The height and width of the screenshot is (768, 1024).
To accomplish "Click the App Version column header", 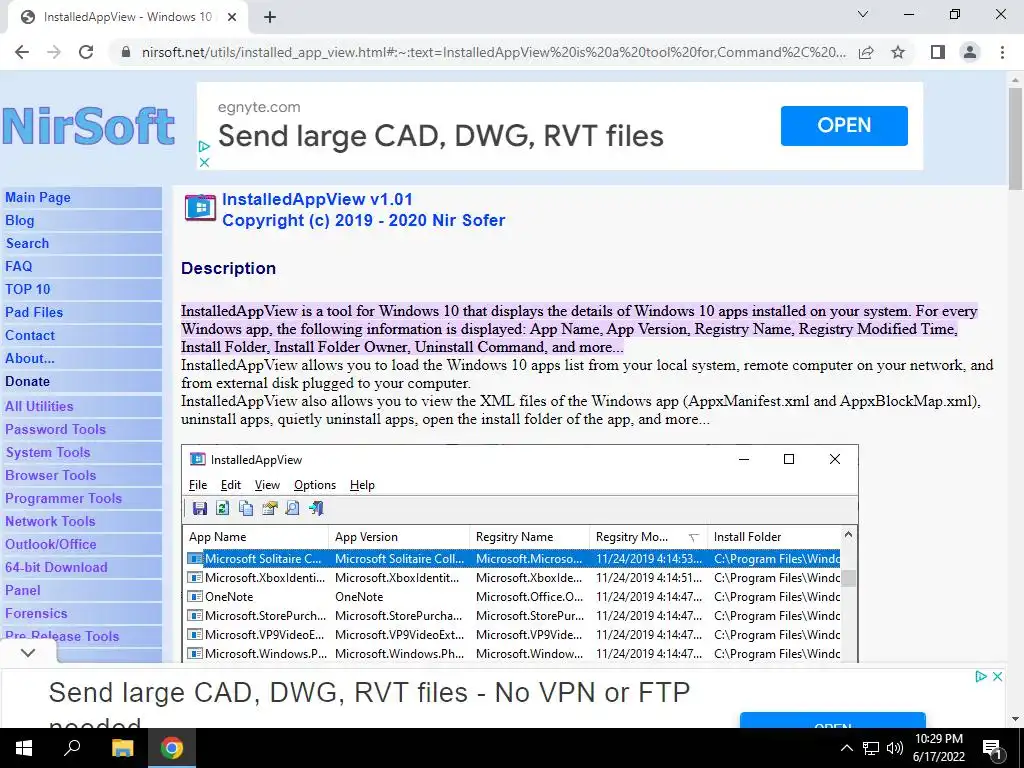I will [399, 537].
